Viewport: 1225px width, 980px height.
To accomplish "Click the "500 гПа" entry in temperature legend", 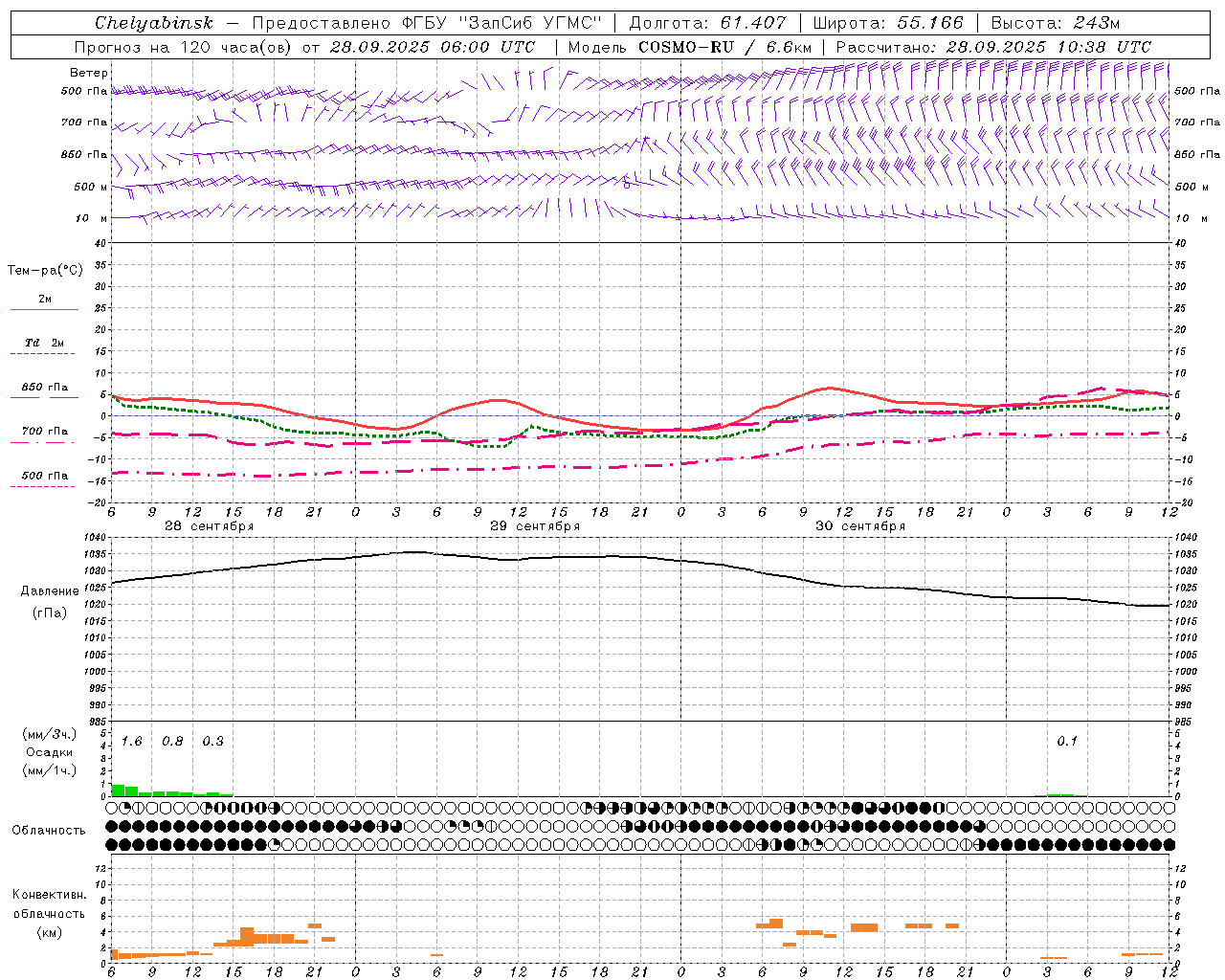I will (45, 476).
